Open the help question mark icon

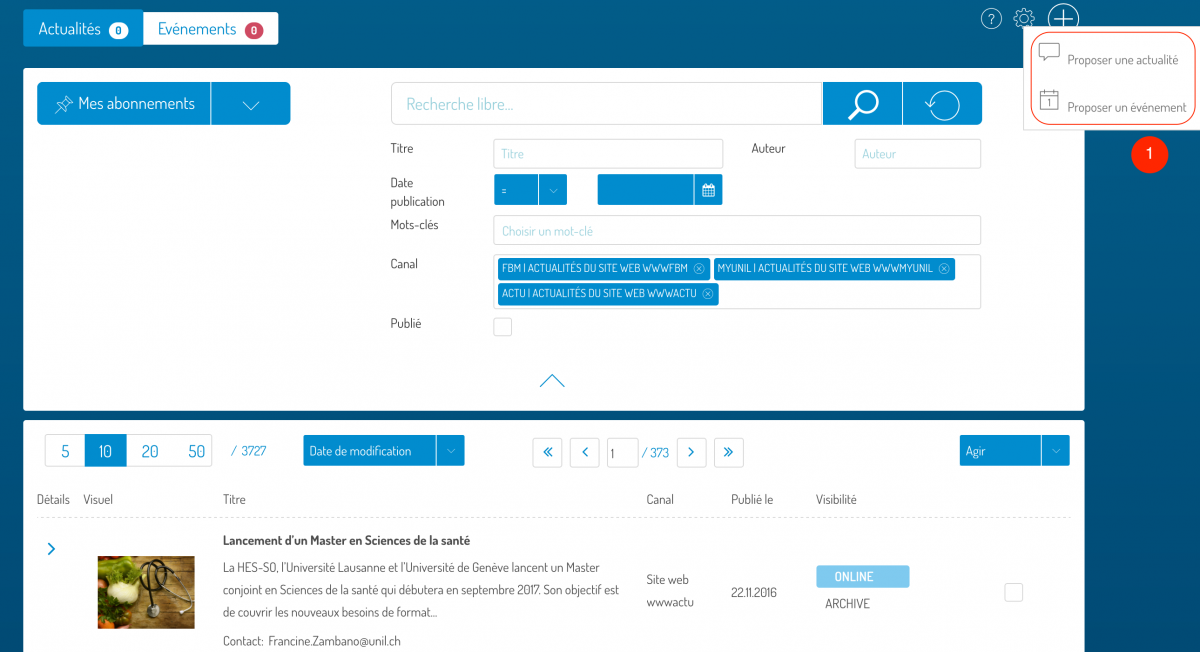click(991, 18)
